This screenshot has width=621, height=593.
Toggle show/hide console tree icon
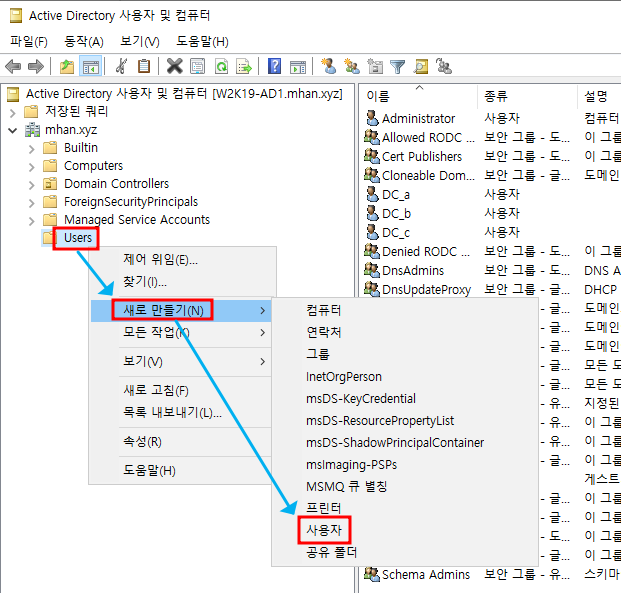click(91, 66)
